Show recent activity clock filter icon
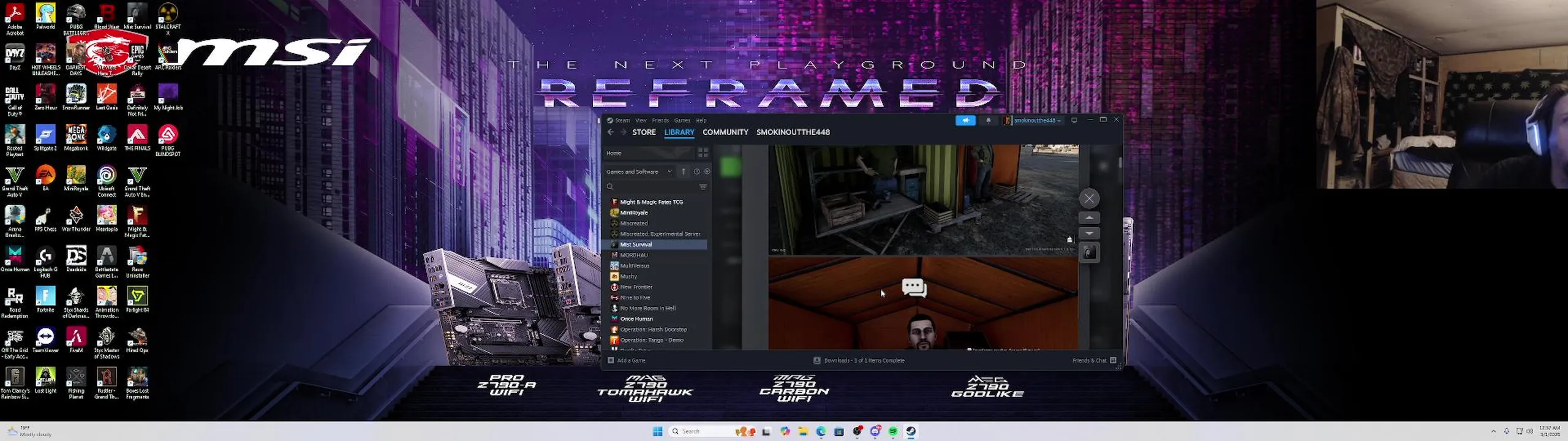 point(696,172)
